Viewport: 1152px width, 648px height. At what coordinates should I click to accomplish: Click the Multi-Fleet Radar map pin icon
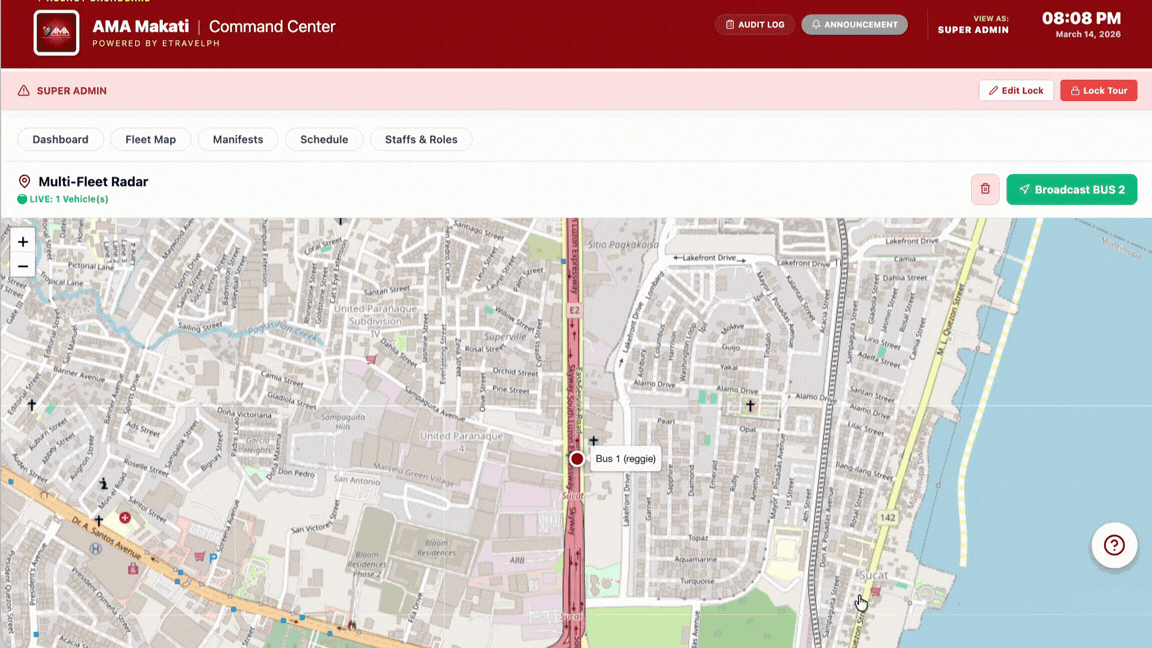(24, 182)
